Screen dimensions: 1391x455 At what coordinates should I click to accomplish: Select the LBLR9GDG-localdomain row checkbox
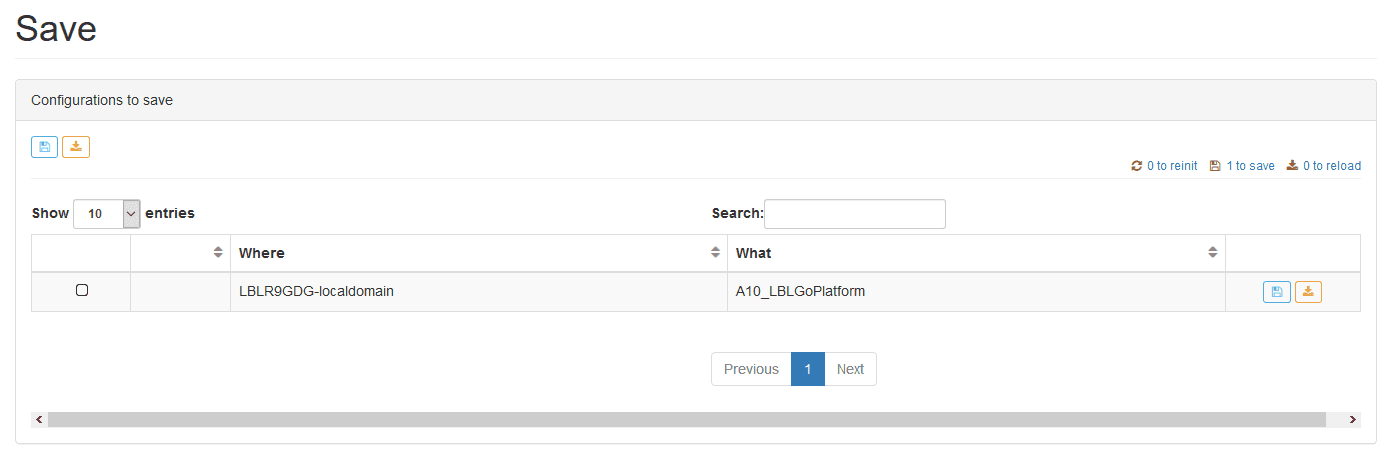[x=82, y=290]
